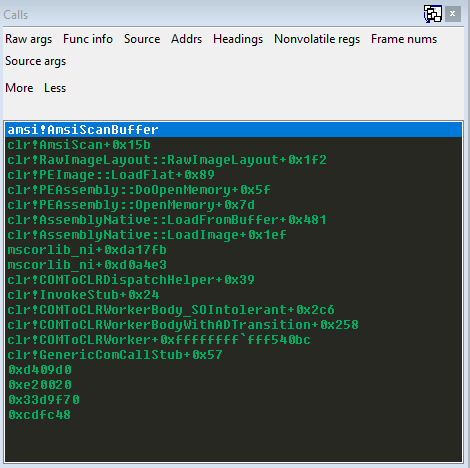Select the clr!COMToCLRWorker frame
The width and height of the screenshot is (470, 468).
pyautogui.click(x=234, y=340)
